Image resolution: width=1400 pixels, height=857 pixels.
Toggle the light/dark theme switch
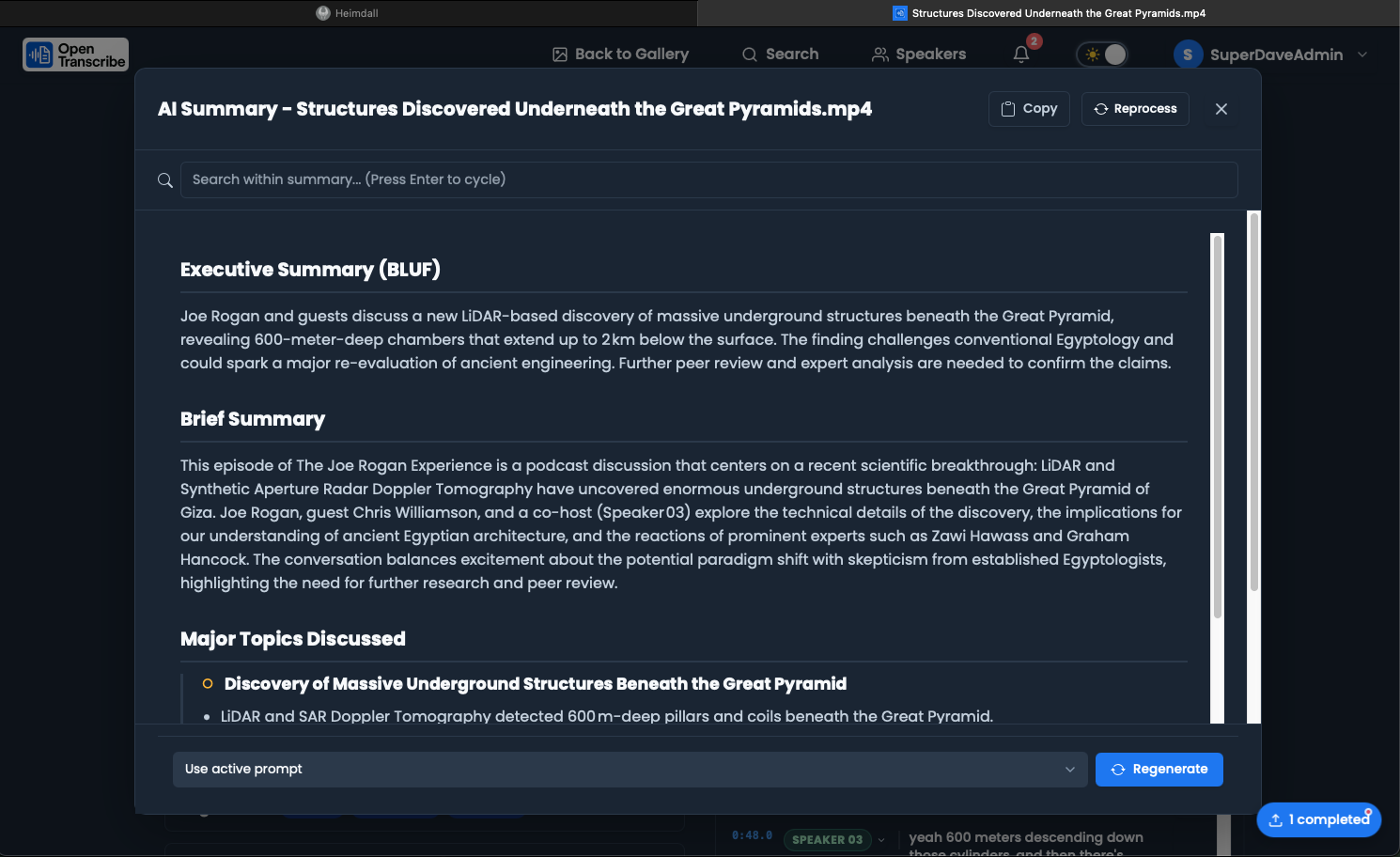click(x=1102, y=55)
